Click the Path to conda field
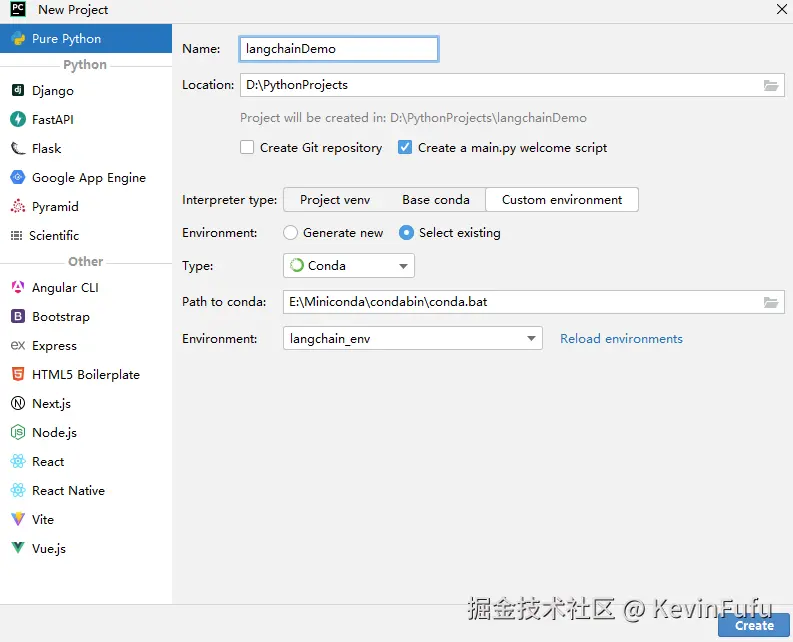Viewport: 793px width, 642px height. 534,302
